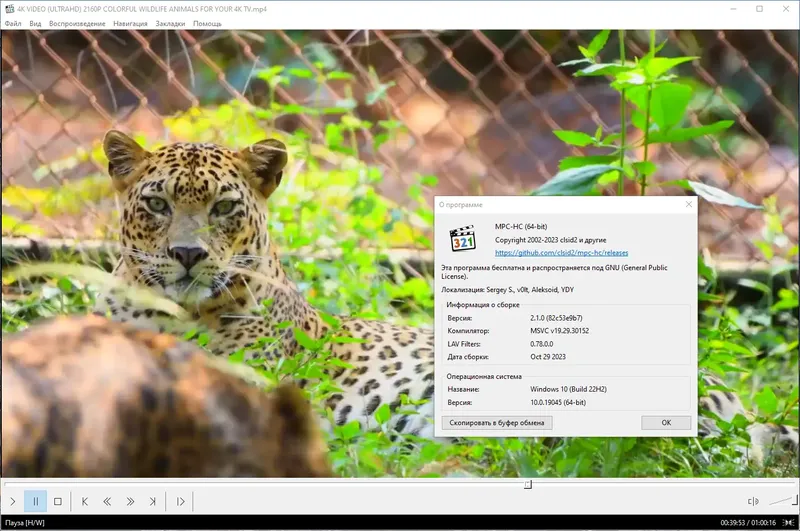Maximize the player window
The width and height of the screenshot is (800, 531).
(x=759, y=9)
